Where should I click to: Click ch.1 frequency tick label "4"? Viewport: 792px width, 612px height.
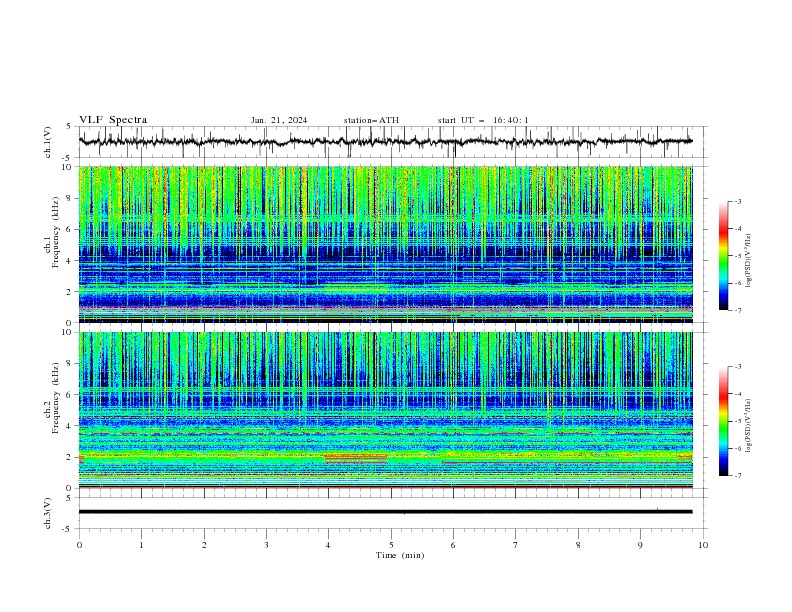(x=71, y=261)
